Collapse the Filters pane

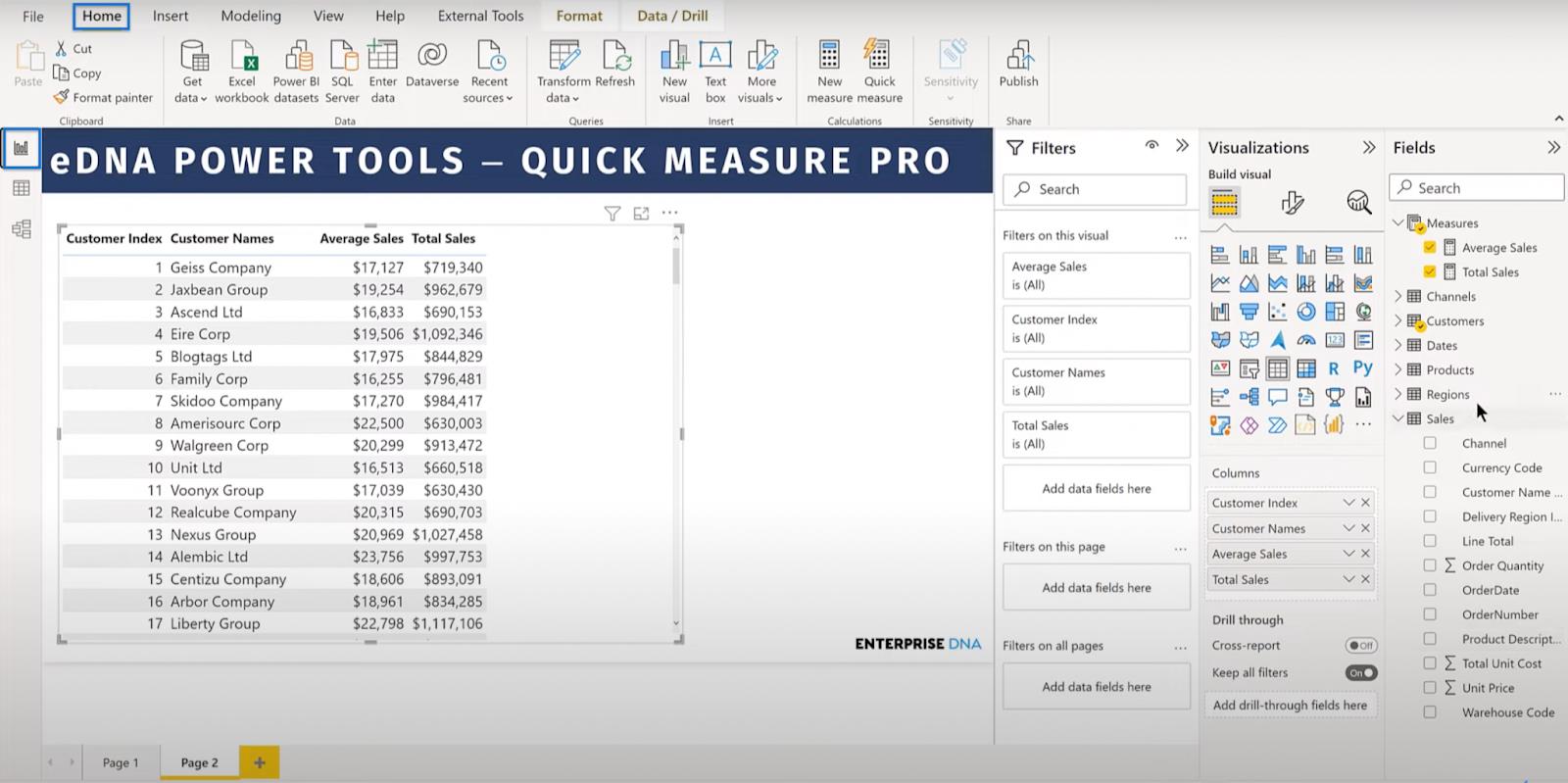[1182, 146]
